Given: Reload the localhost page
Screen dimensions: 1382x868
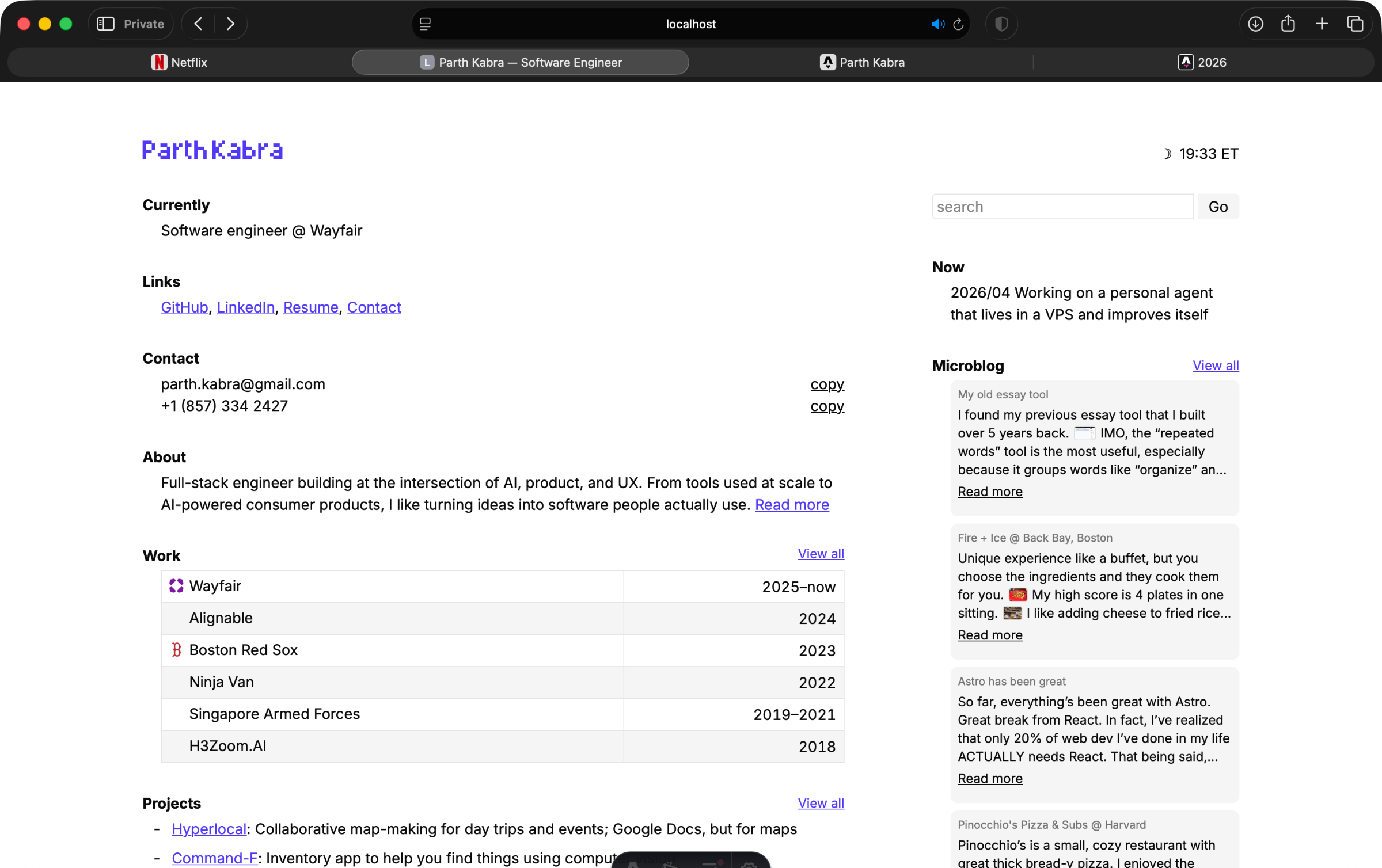Looking at the screenshot, I should (958, 24).
